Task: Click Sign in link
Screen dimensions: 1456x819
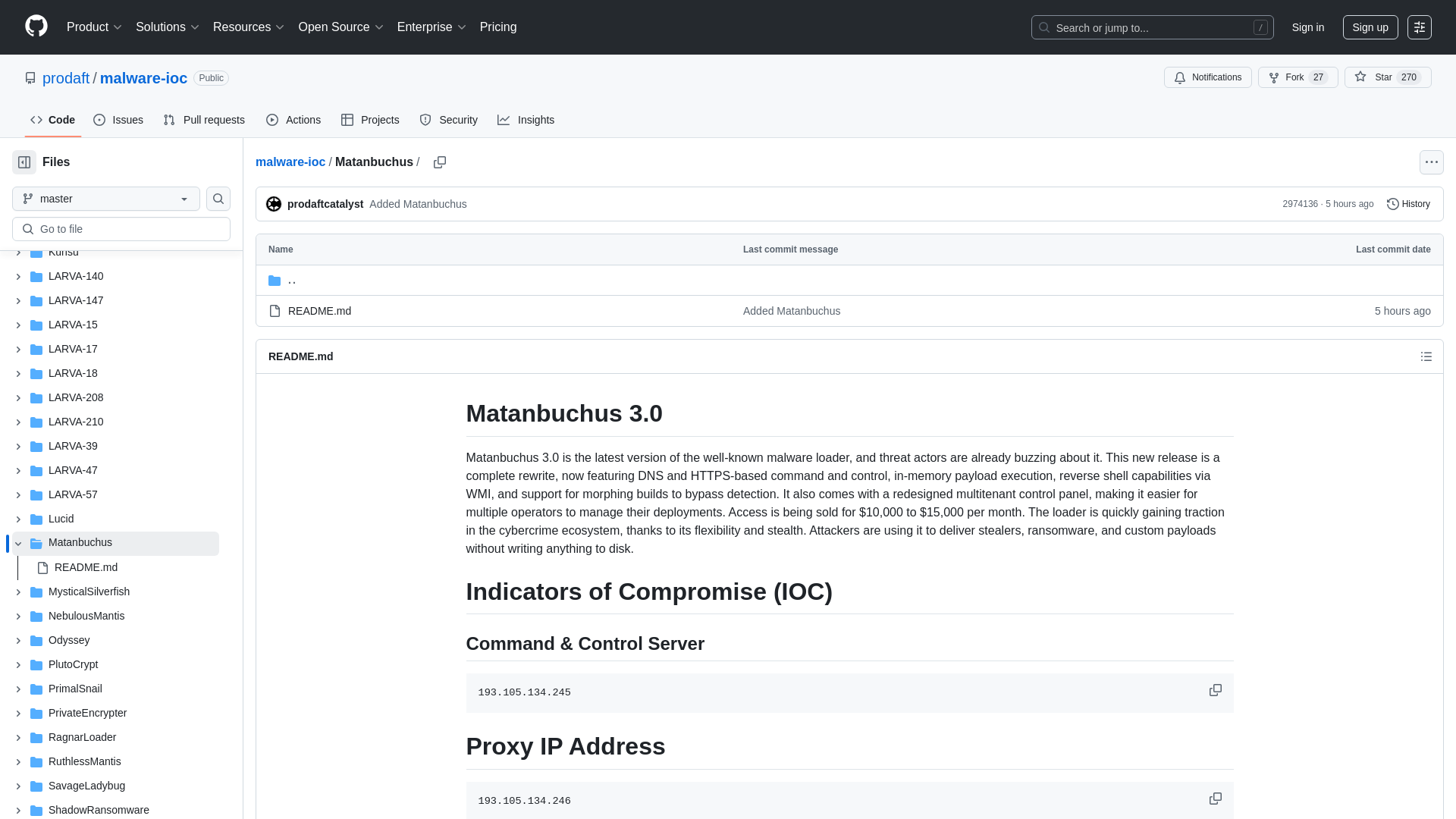Action: click(1308, 27)
